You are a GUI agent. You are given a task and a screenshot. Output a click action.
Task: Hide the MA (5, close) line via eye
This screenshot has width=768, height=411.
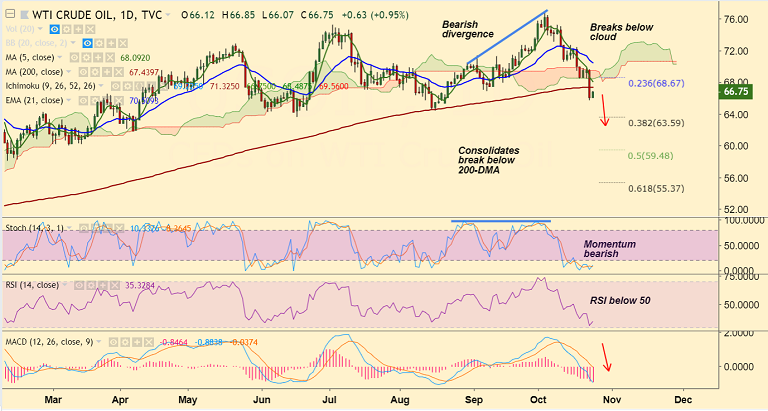click(x=74, y=57)
